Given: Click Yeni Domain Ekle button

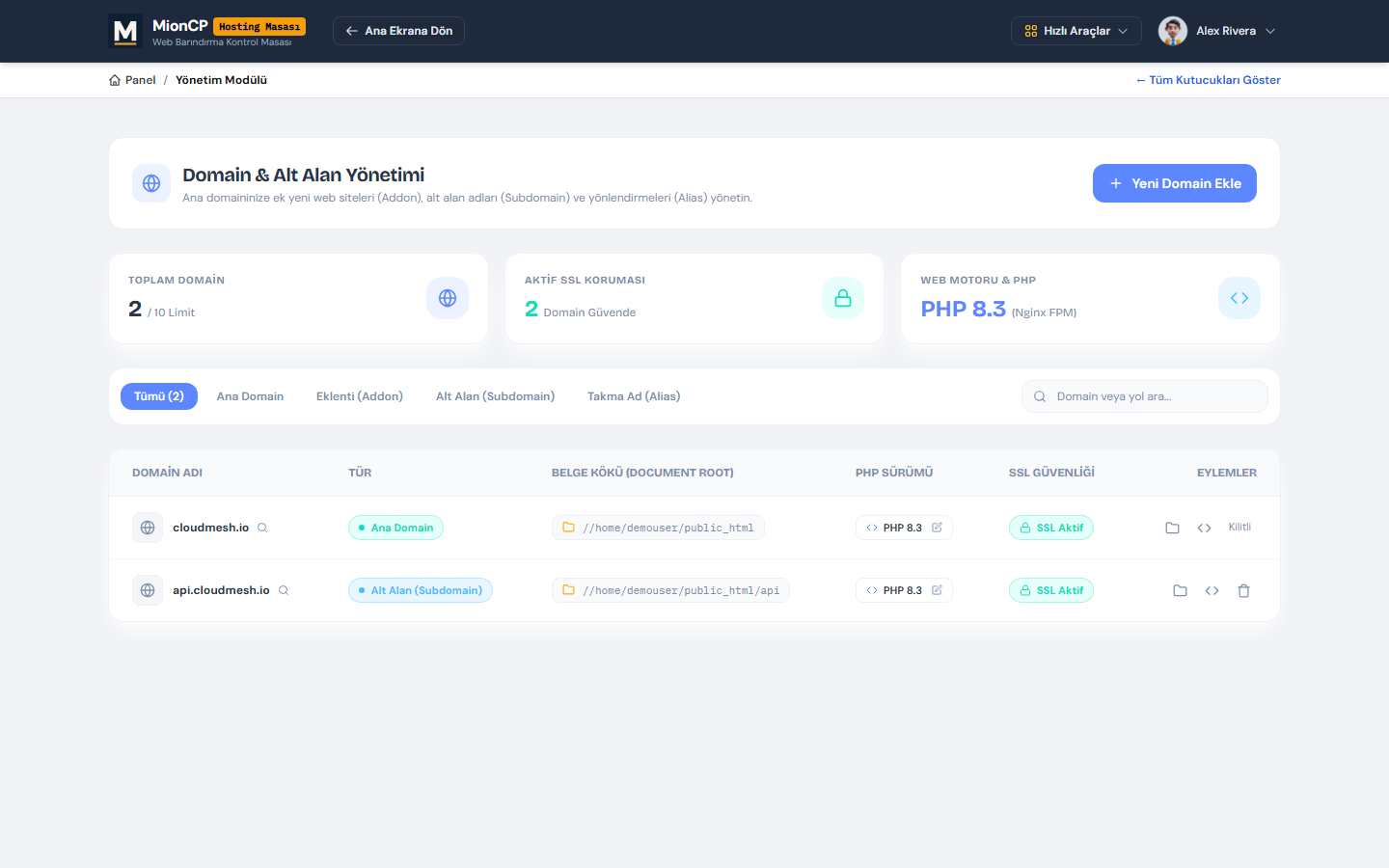Looking at the screenshot, I should tap(1175, 183).
